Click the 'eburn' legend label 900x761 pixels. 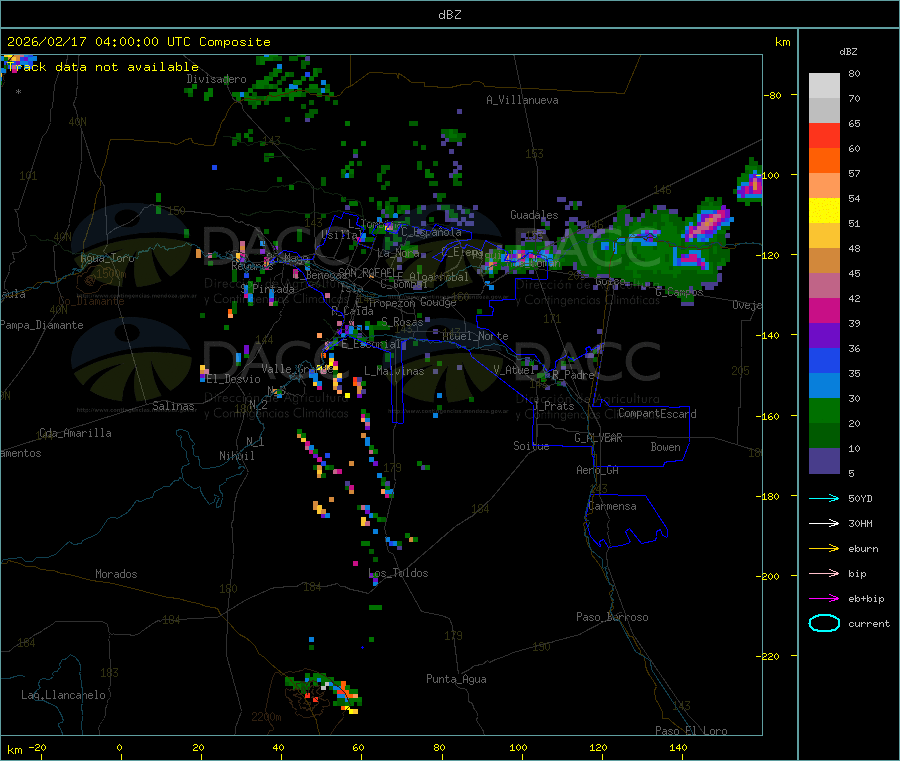tap(863, 549)
